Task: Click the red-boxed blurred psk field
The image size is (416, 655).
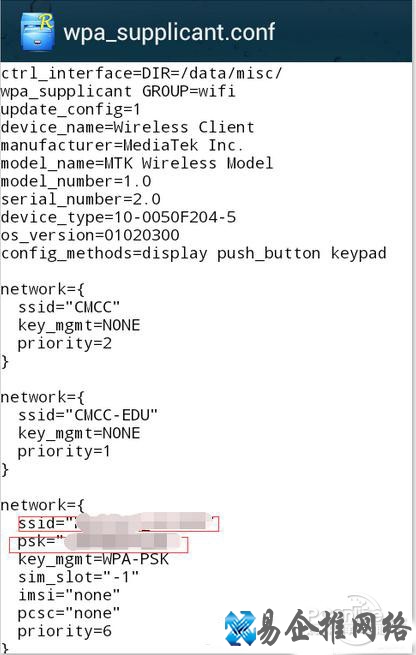Action: [99, 544]
